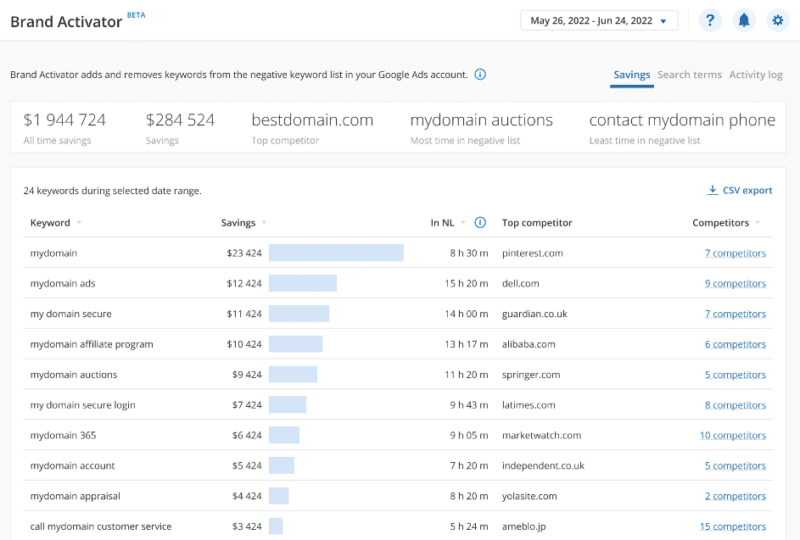
Task: Open the notifications bell icon
Action: [x=743, y=21]
